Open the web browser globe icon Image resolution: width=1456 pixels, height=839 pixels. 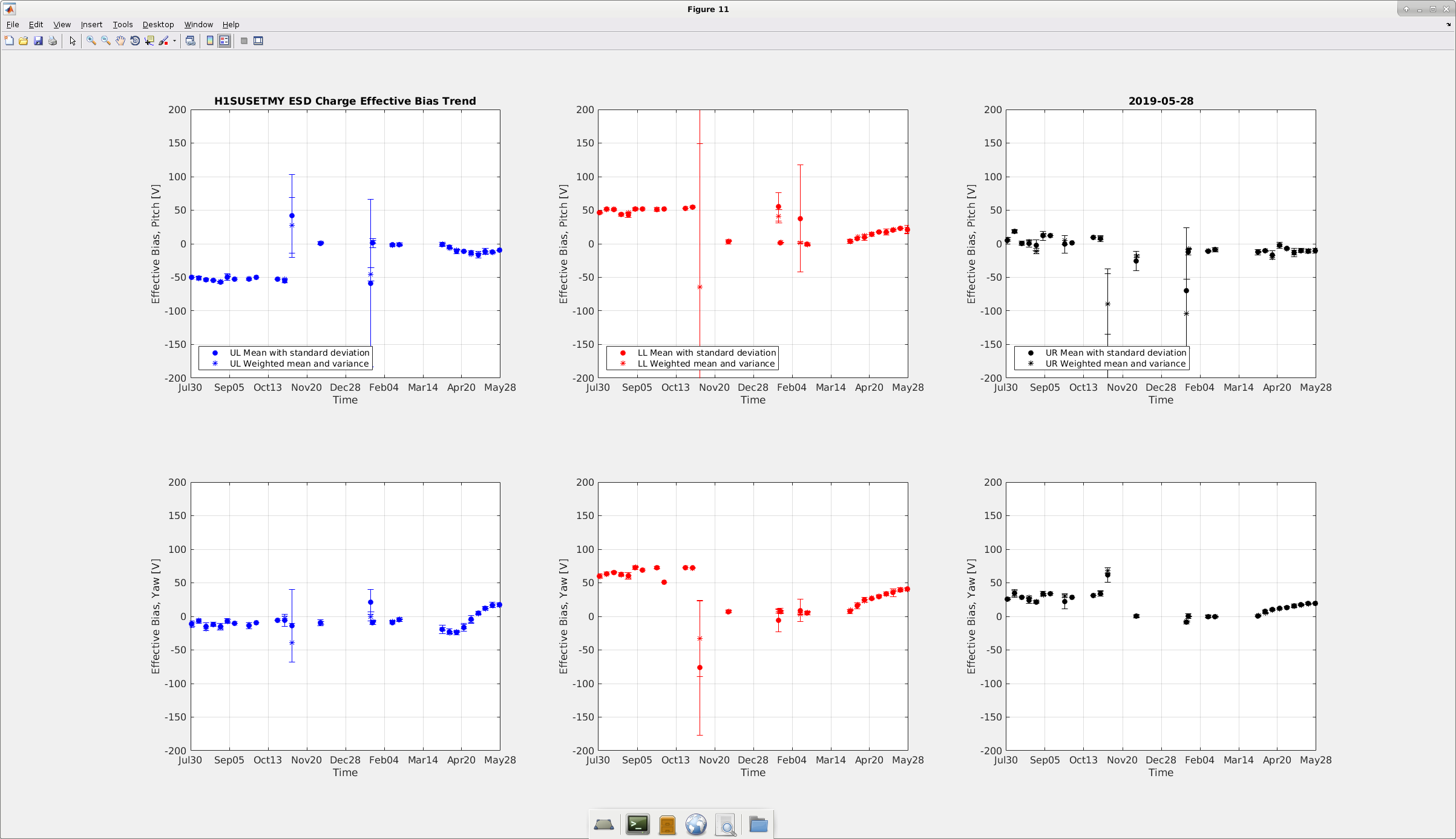coord(696,824)
